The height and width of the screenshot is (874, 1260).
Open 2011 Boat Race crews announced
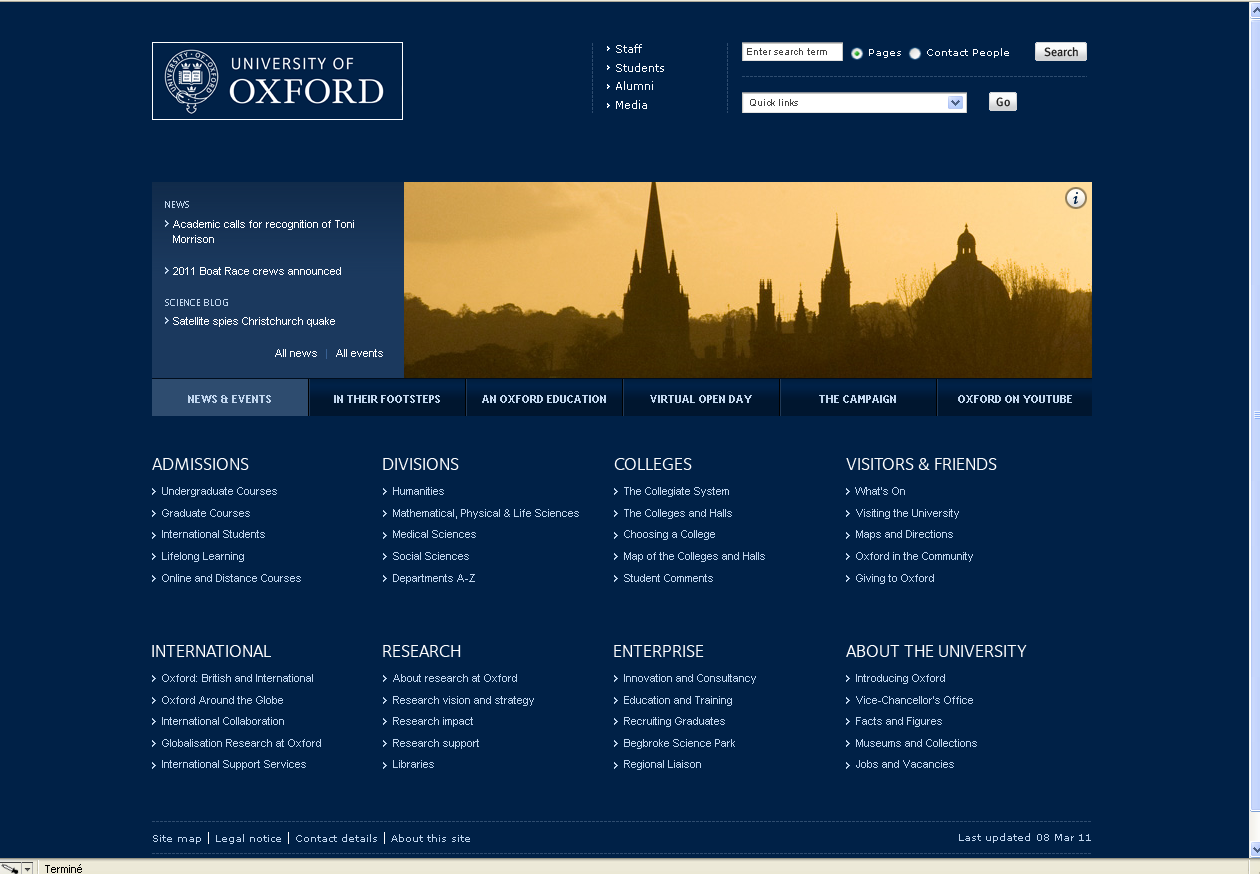(257, 271)
